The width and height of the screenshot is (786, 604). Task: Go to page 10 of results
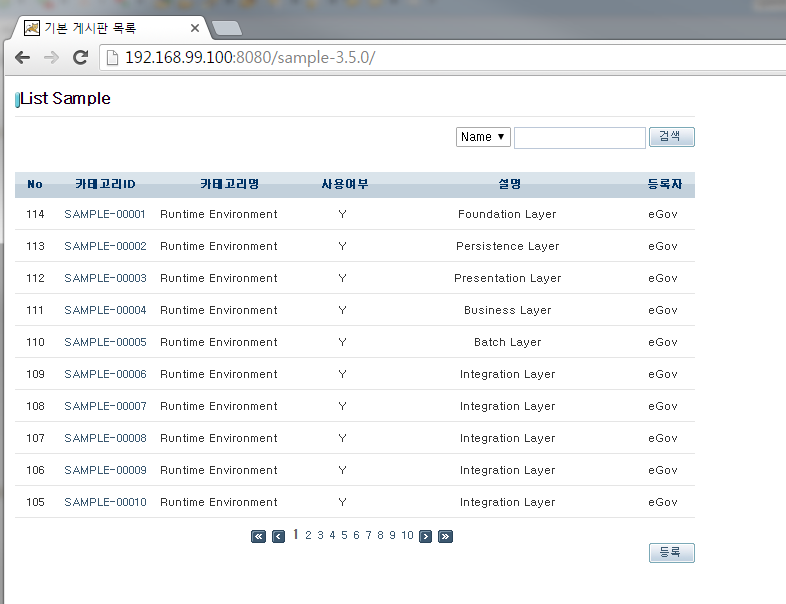407,535
